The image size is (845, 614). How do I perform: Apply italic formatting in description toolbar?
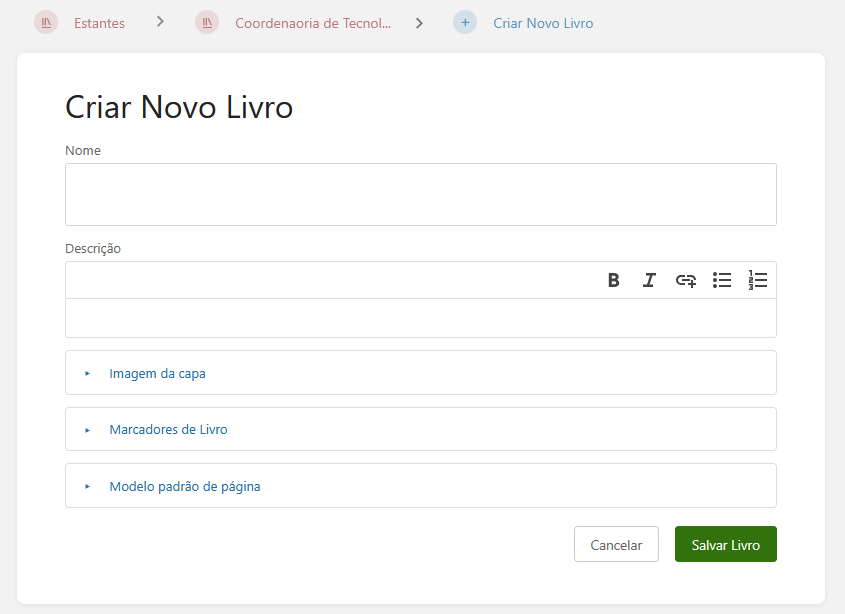click(649, 280)
